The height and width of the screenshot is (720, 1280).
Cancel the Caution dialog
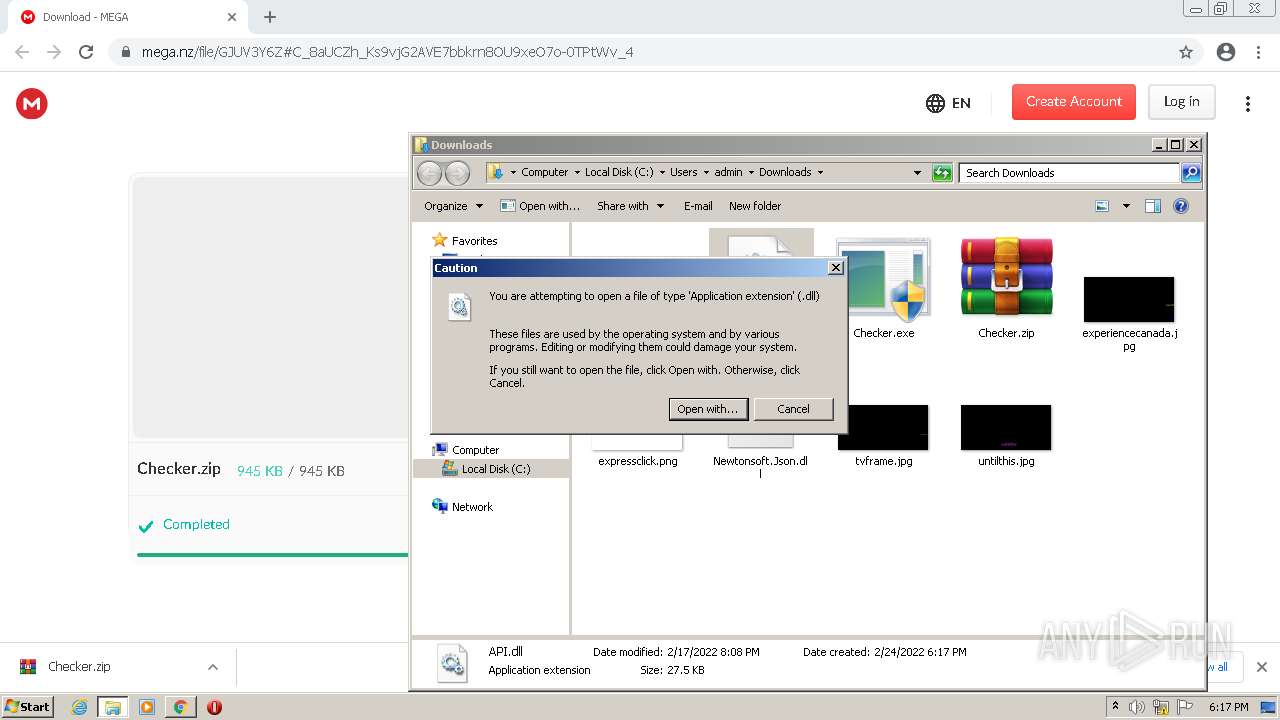tap(793, 409)
